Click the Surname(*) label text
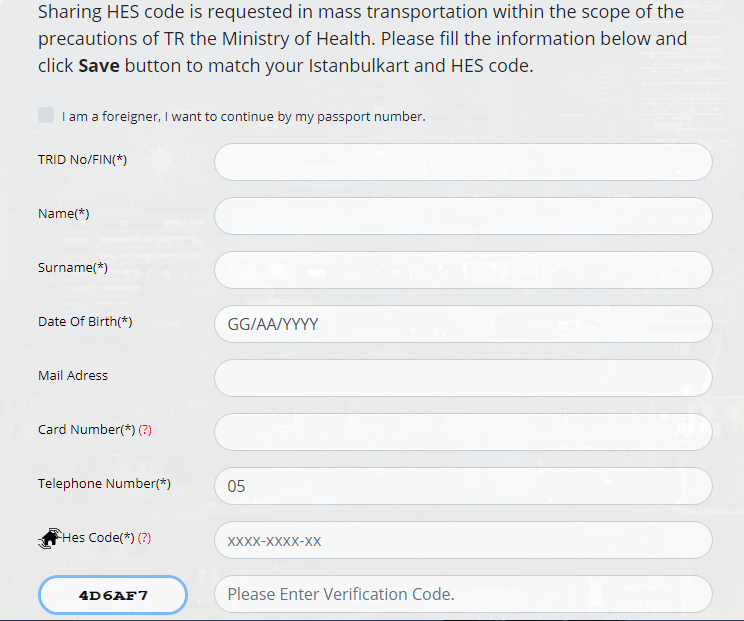Image resolution: width=744 pixels, height=621 pixels. click(73, 268)
